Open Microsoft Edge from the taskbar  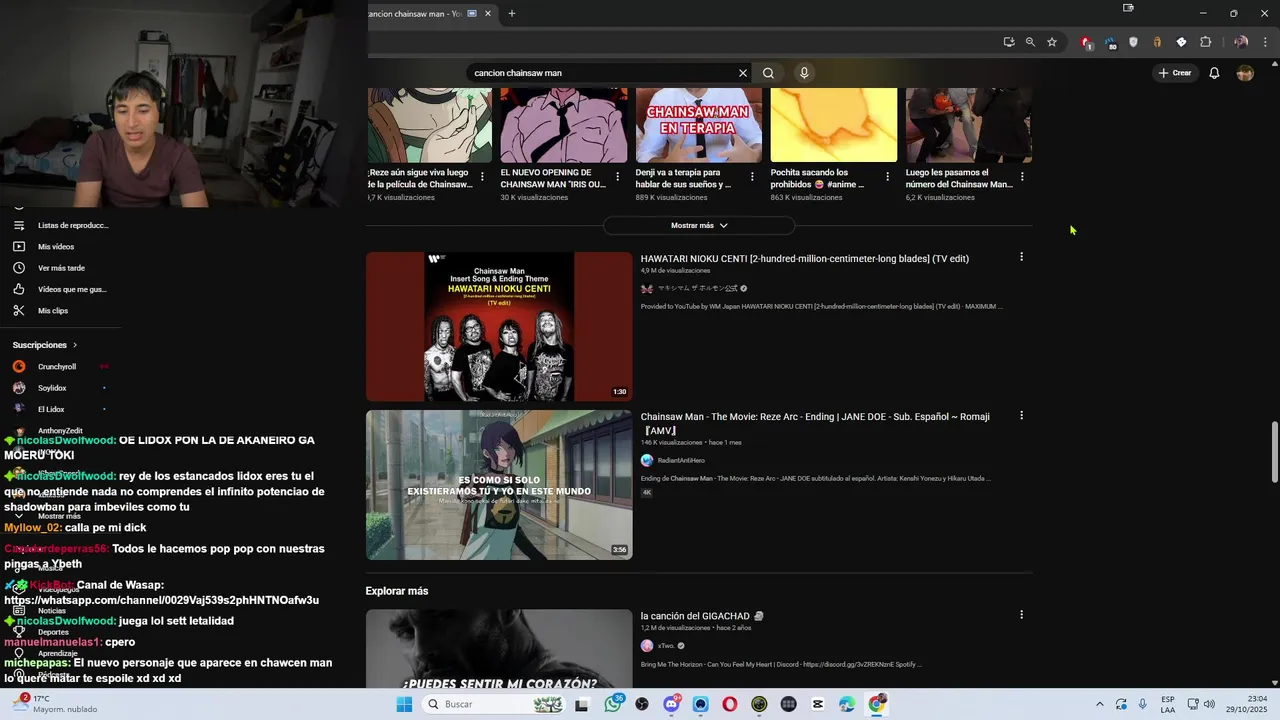[847, 704]
